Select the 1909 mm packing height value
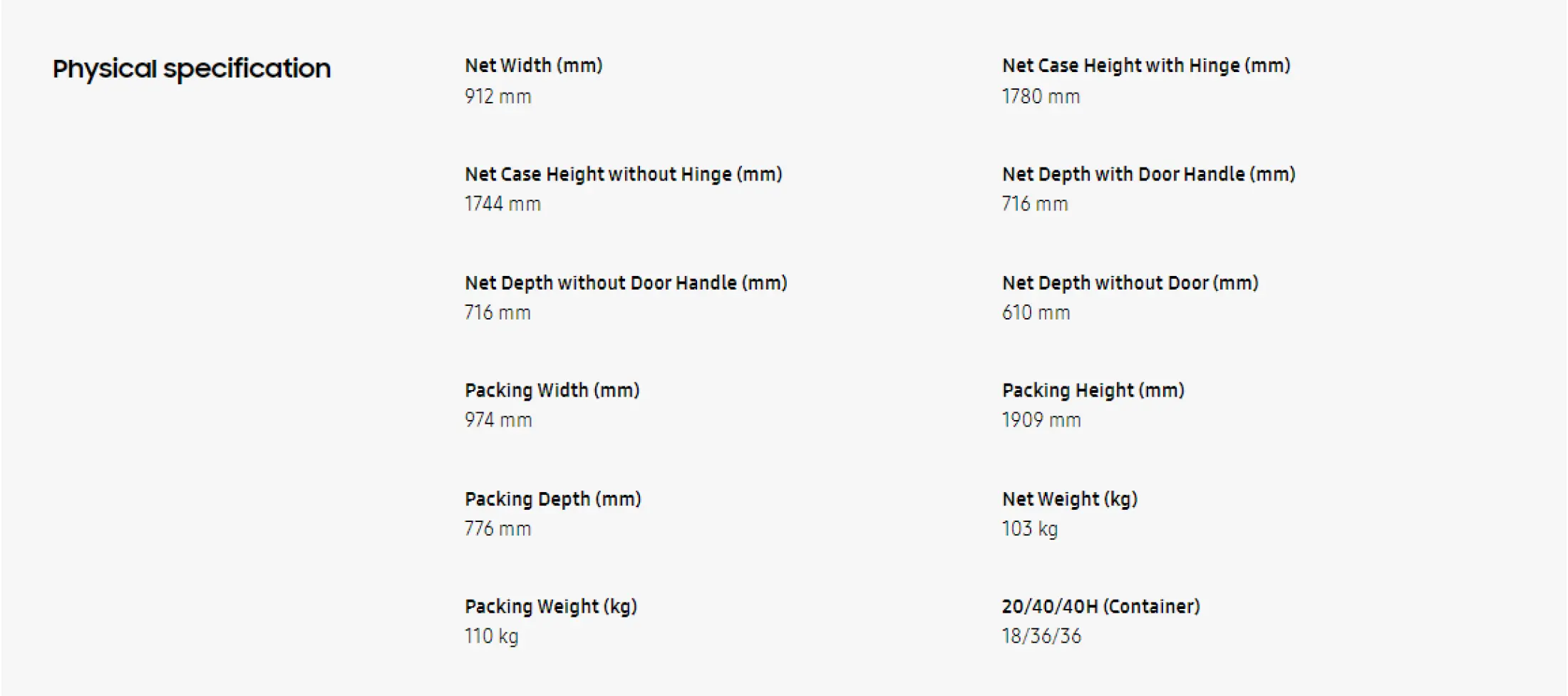The height and width of the screenshot is (696, 1568). [1041, 420]
